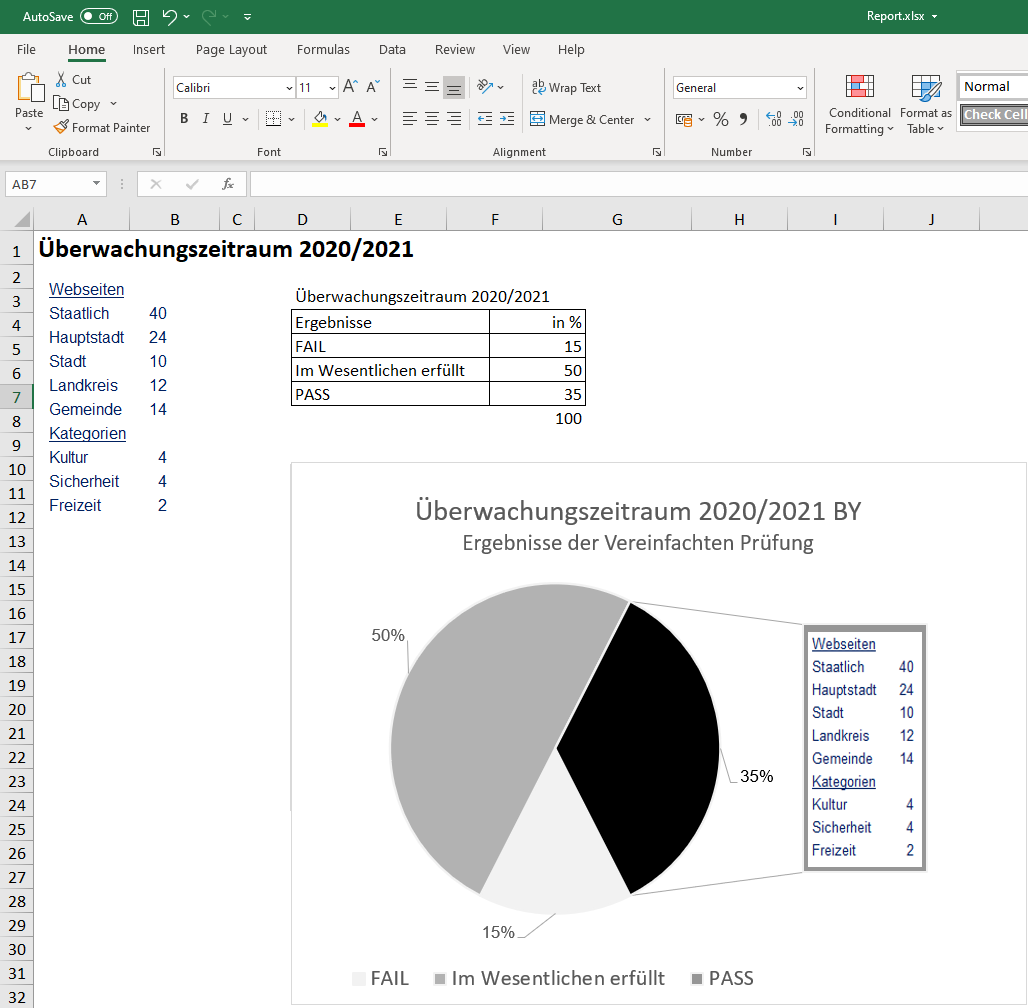
Task: Switch to the Formulas tab
Action: 323,50
